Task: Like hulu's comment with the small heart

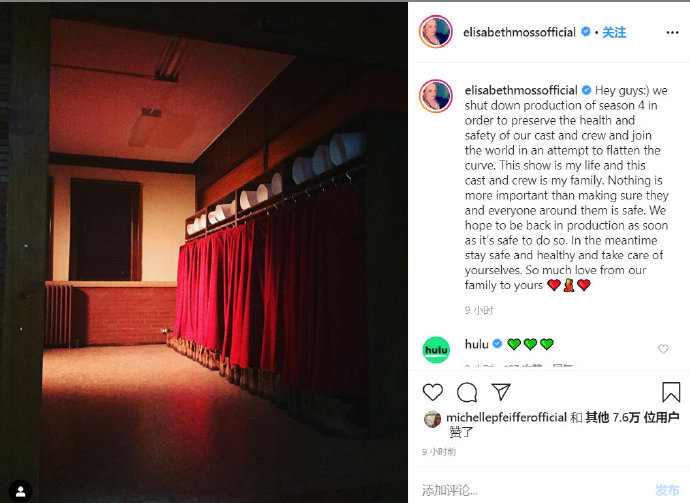Action: 663,349
